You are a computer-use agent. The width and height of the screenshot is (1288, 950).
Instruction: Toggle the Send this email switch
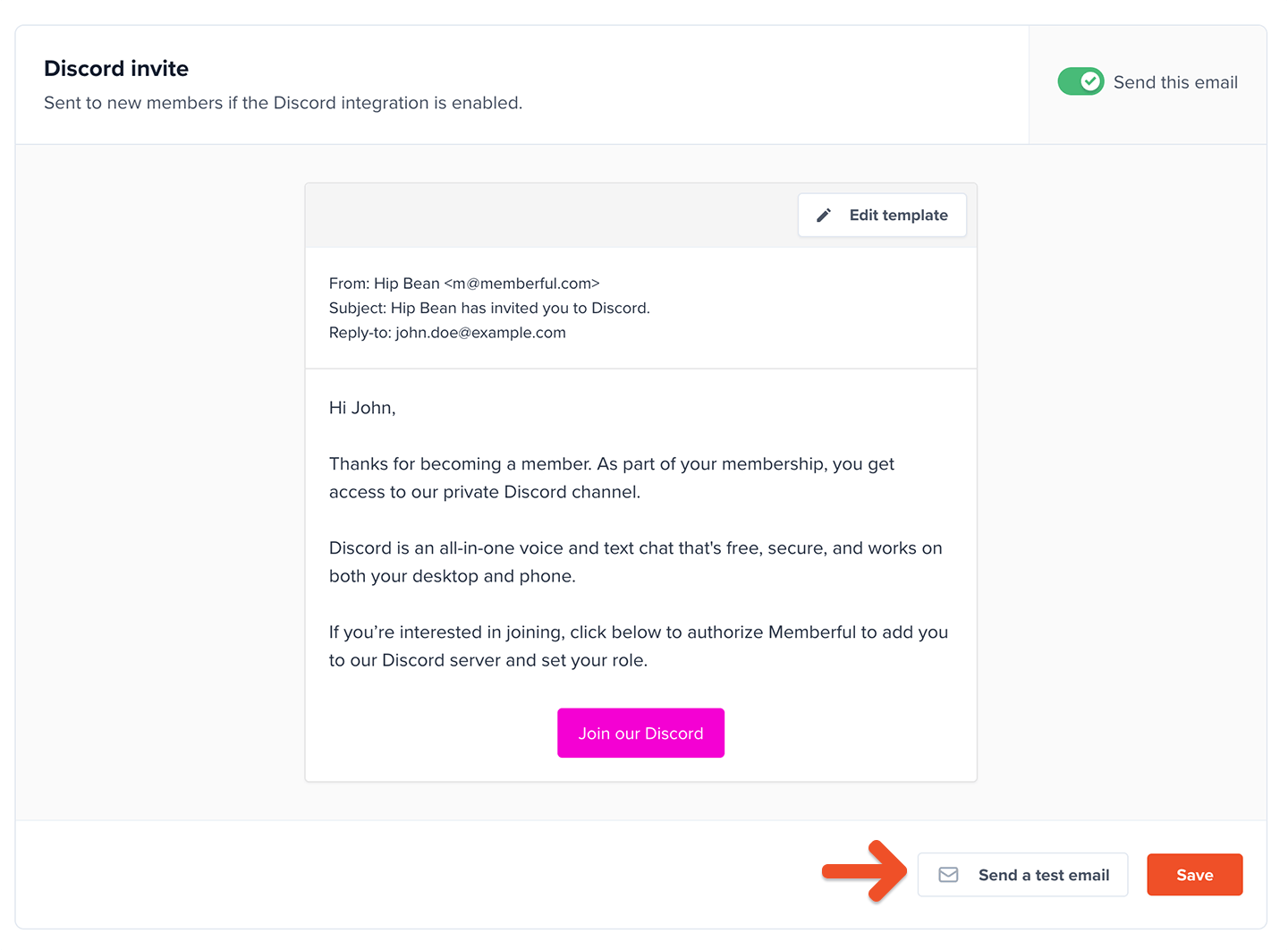1080,81
